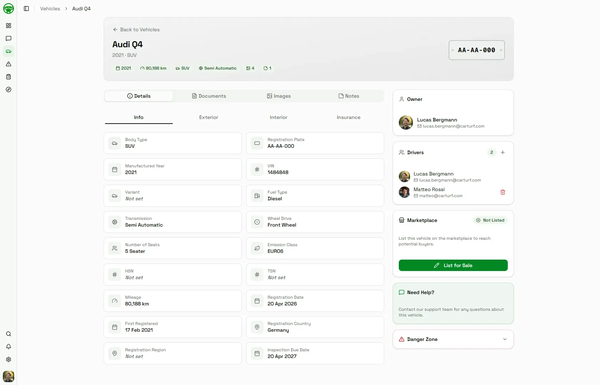Expand the Danger Zone section

pyautogui.click(x=453, y=339)
